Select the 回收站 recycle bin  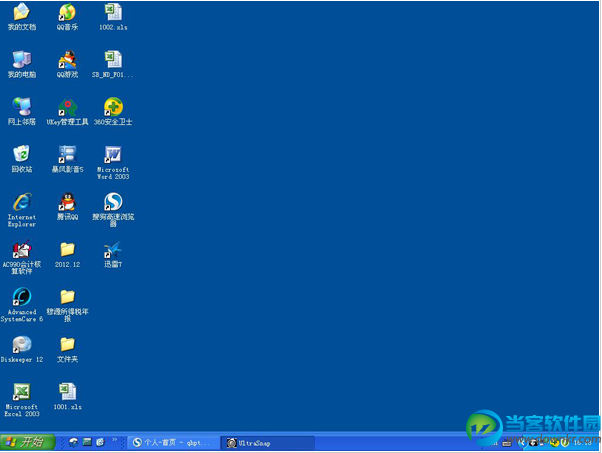[22, 159]
